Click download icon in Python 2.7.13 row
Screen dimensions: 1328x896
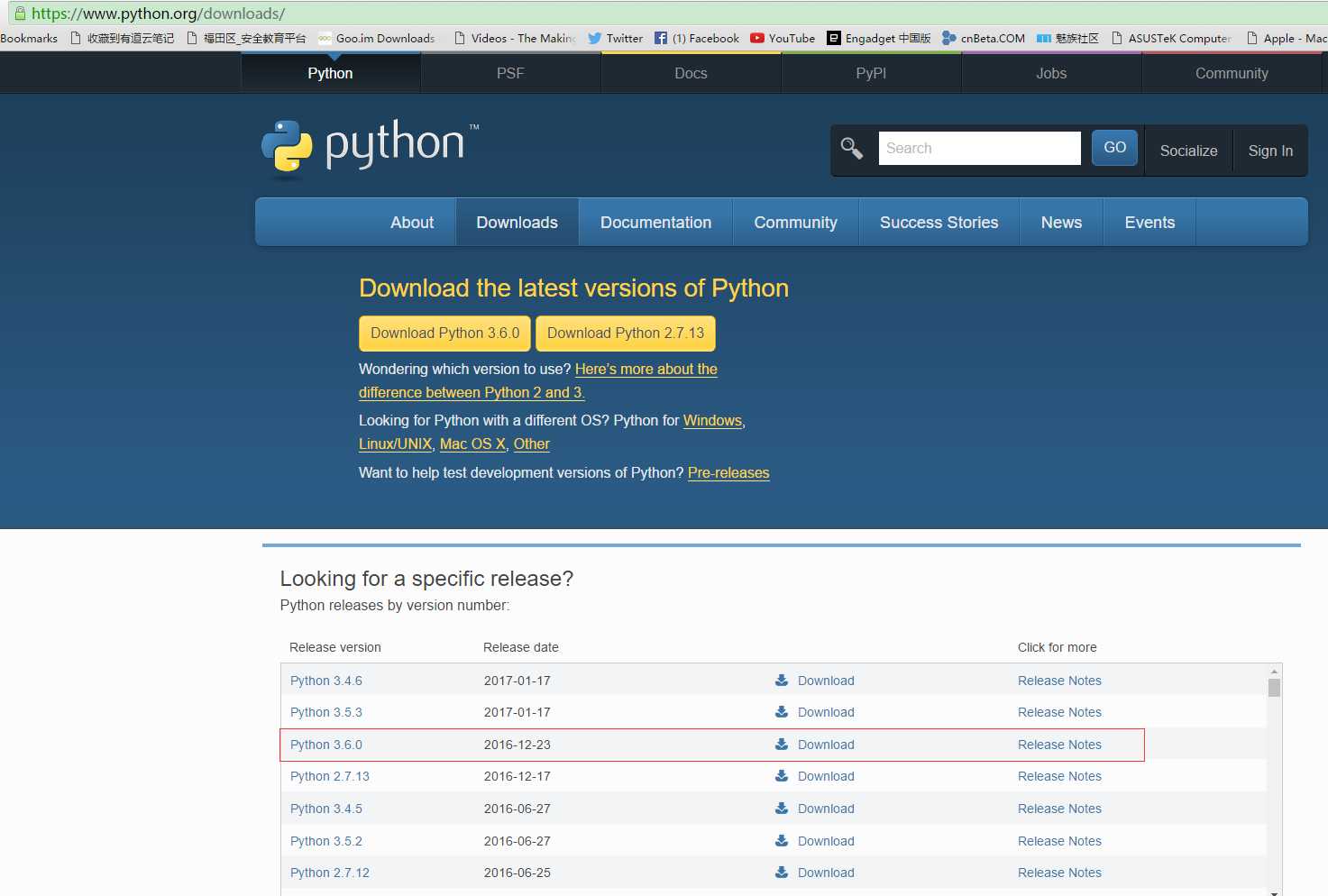click(782, 776)
